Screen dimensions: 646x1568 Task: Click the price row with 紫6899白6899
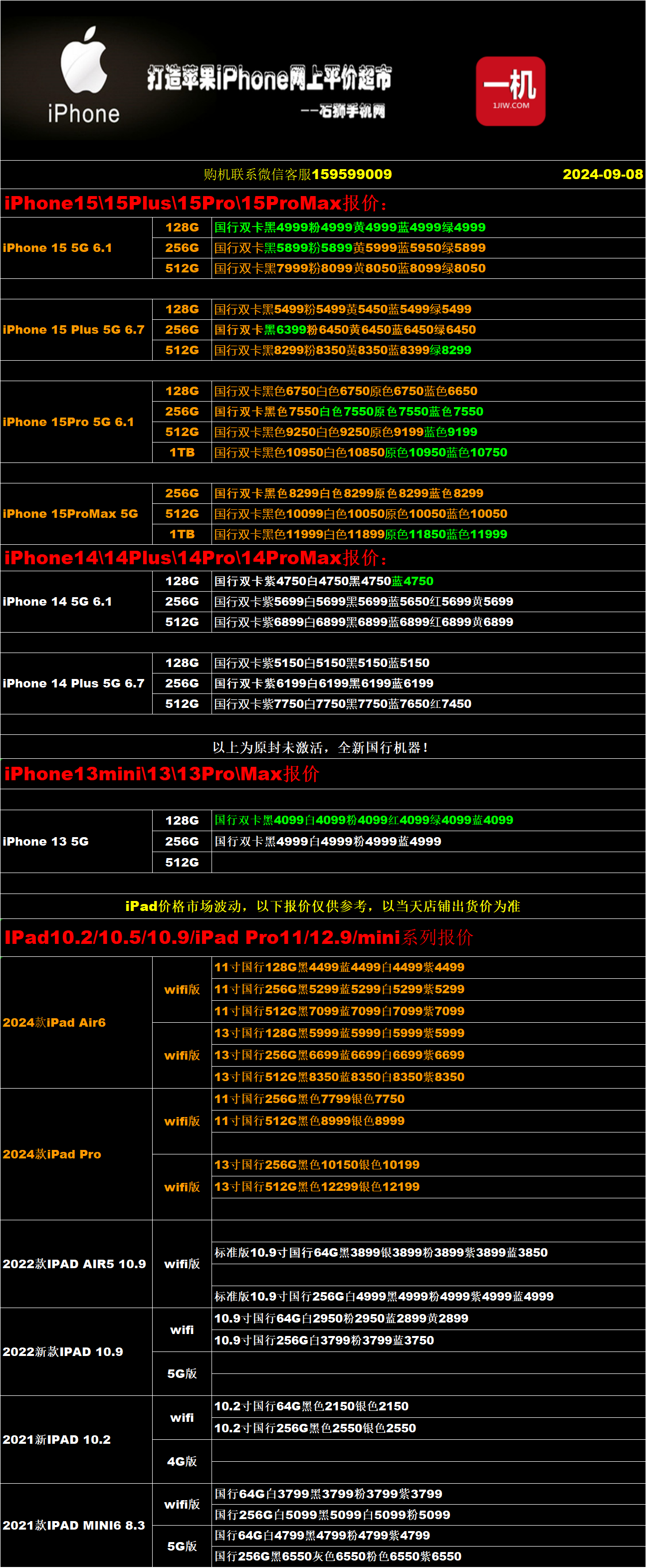click(x=428, y=622)
